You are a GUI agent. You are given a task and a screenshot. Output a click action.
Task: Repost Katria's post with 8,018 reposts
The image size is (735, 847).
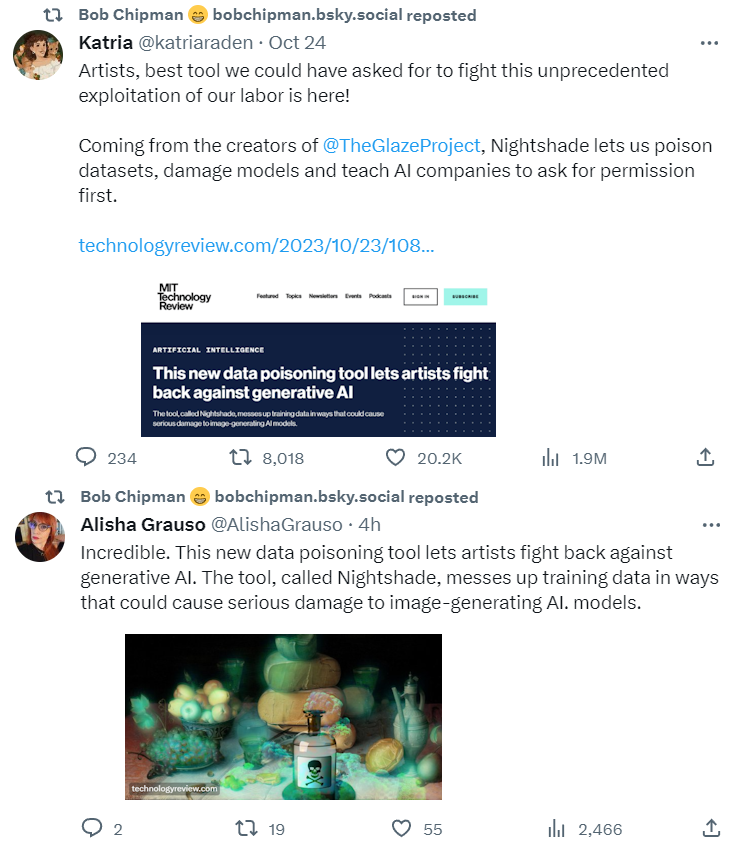pyautogui.click(x=240, y=458)
